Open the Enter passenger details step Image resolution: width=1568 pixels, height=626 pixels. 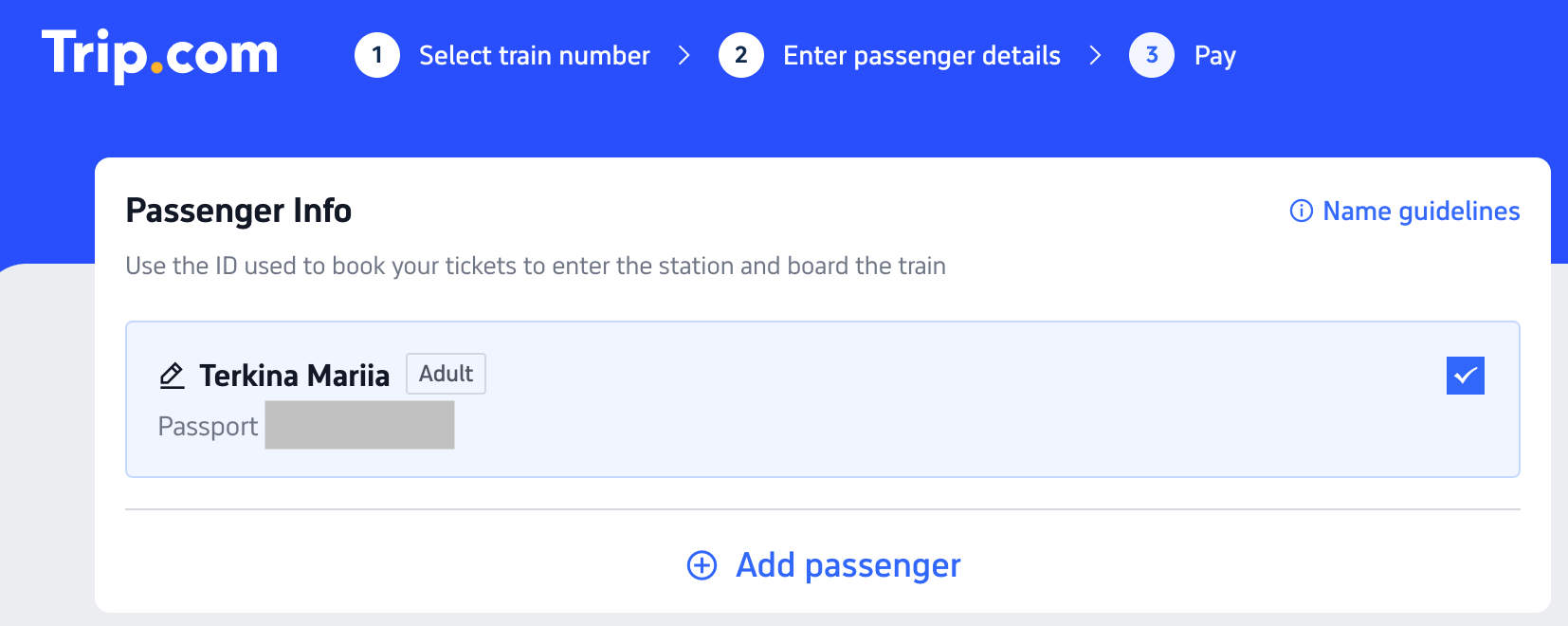coord(921,56)
